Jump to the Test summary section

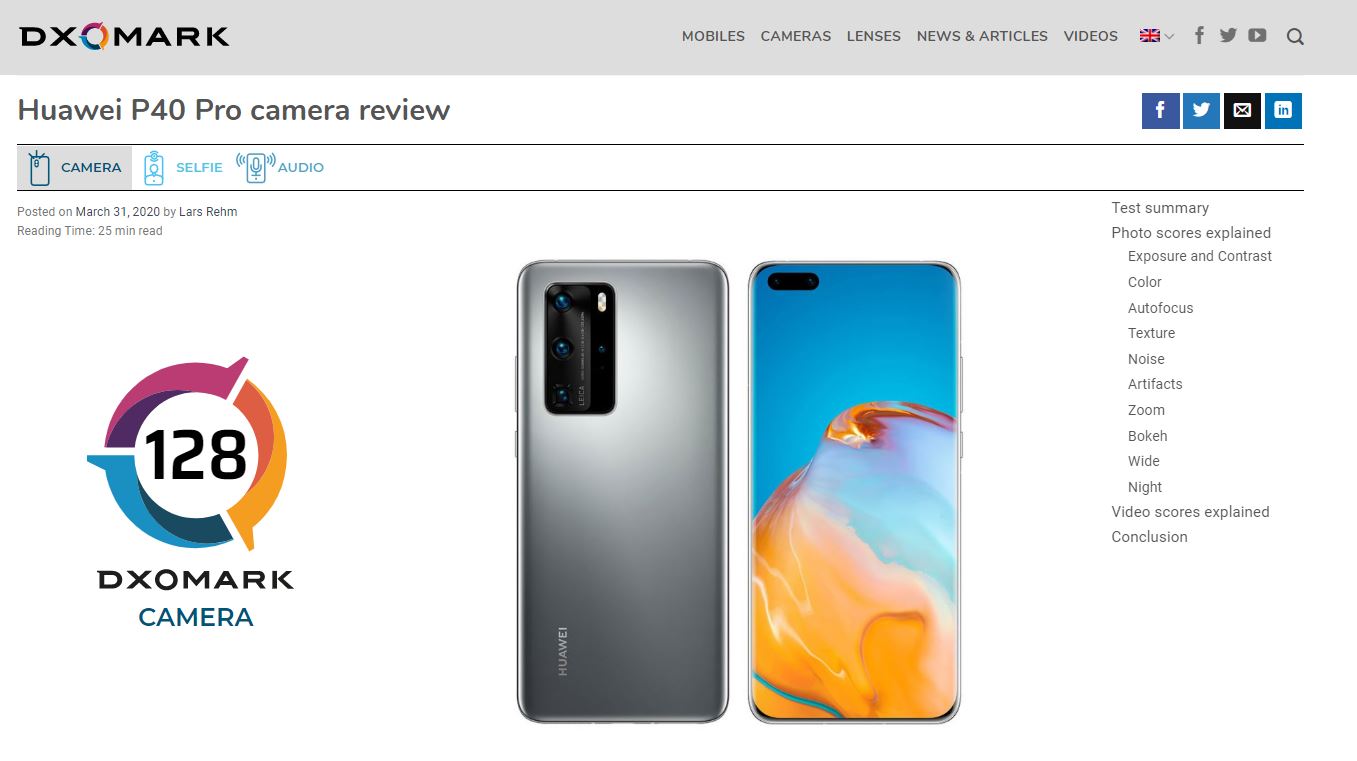coord(1160,208)
